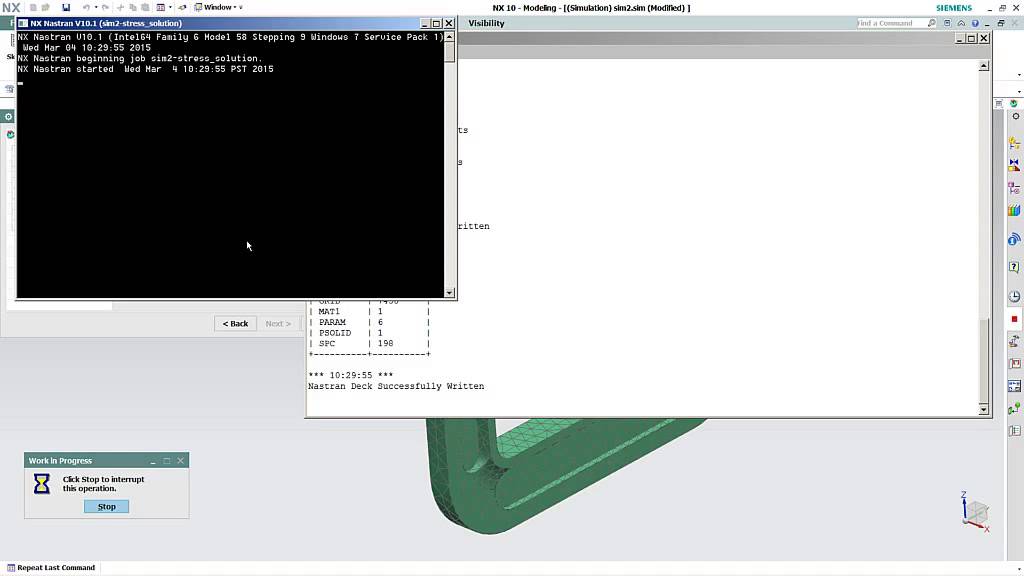This screenshot has width=1024, height=576.
Task: Click the left-side green gear navigator icon
Action: click(8, 116)
